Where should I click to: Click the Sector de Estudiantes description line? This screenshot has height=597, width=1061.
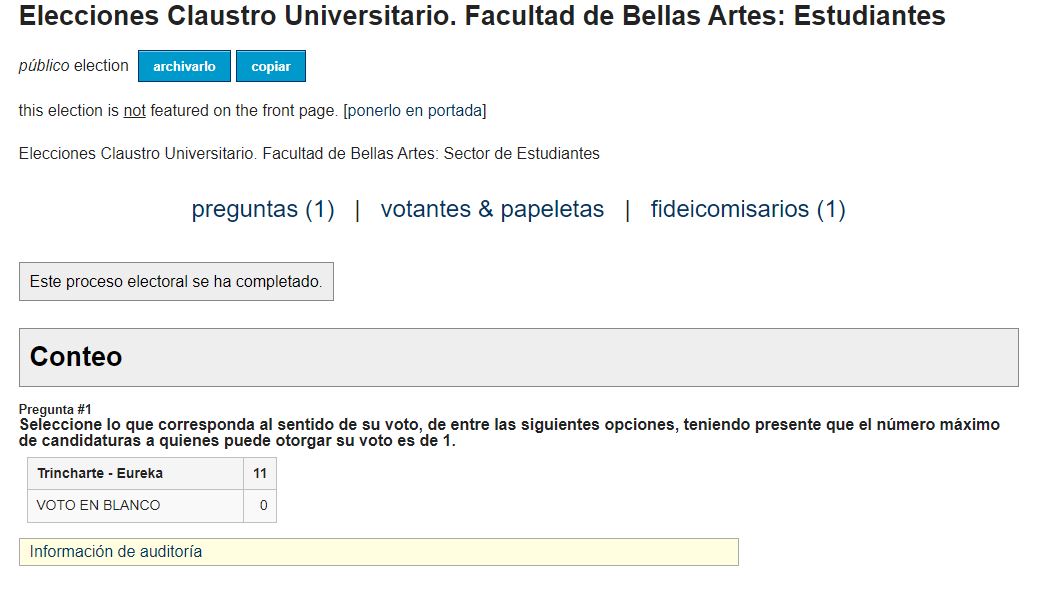tap(309, 154)
